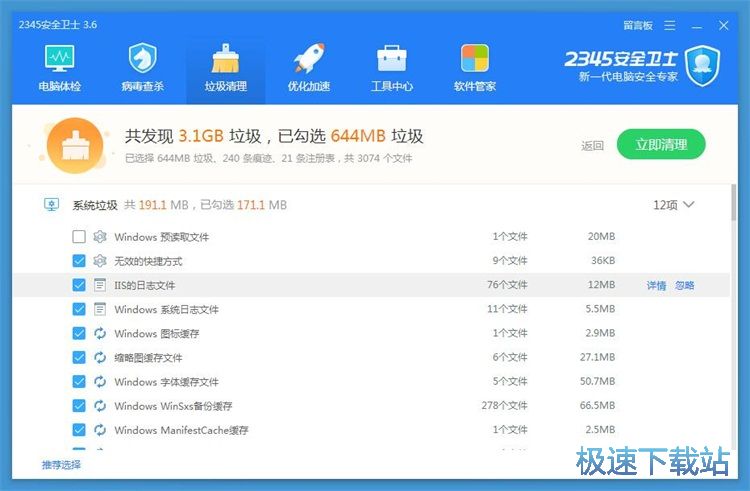
Task: Click the 返回 link
Action: 592,145
